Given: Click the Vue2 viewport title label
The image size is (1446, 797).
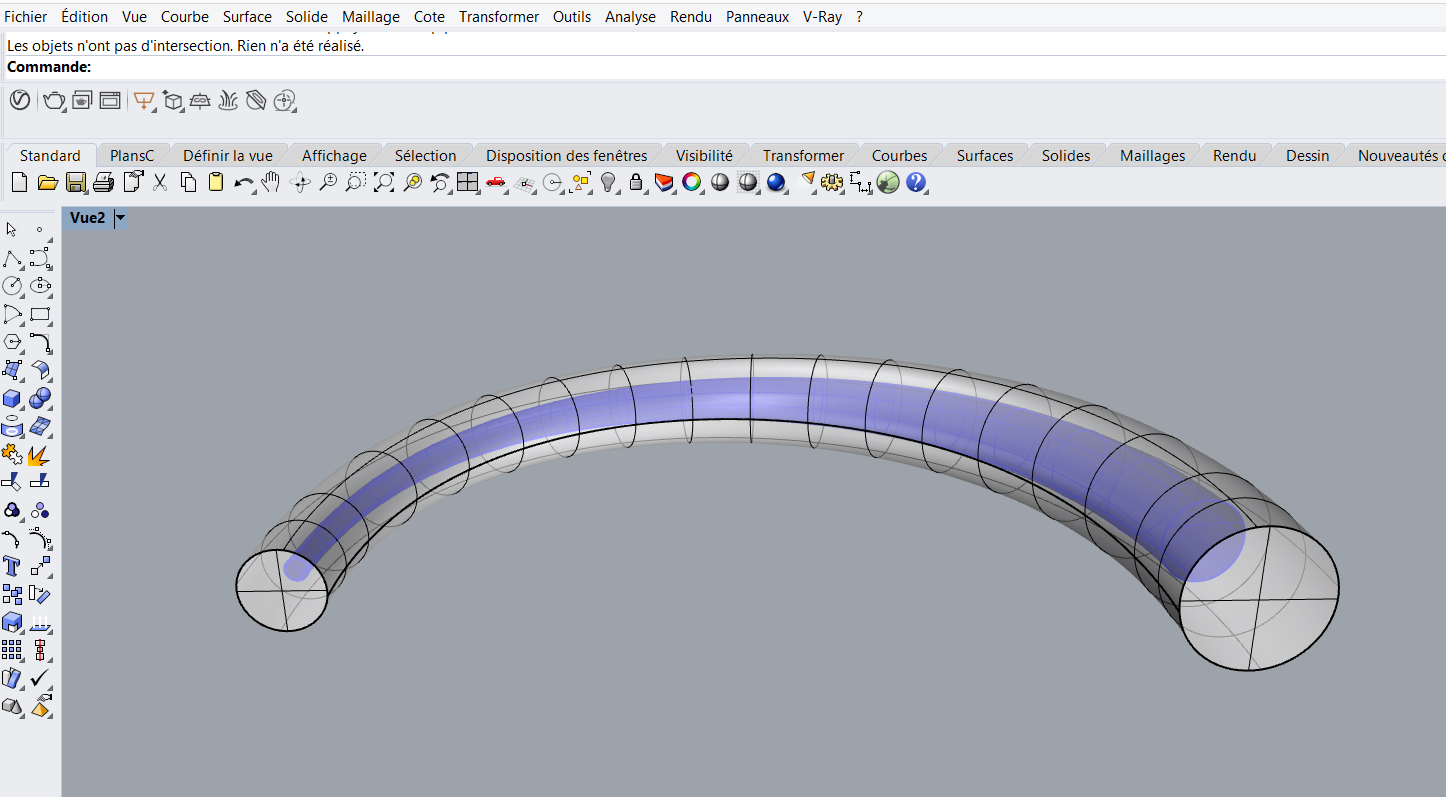Looking at the screenshot, I should 87,218.
